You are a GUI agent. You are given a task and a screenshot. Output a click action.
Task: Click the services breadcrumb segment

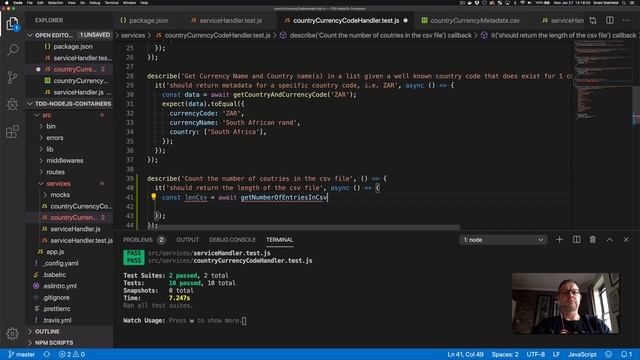133,36
